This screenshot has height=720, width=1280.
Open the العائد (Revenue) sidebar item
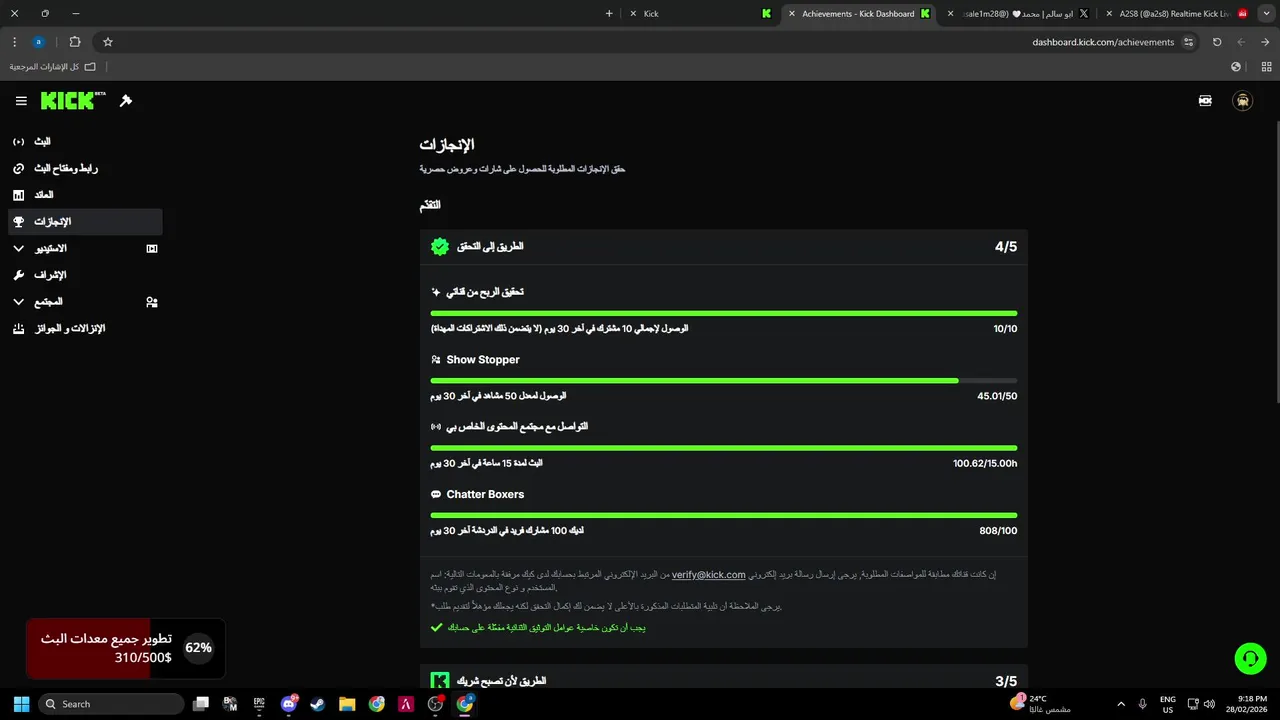click(x=43, y=195)
